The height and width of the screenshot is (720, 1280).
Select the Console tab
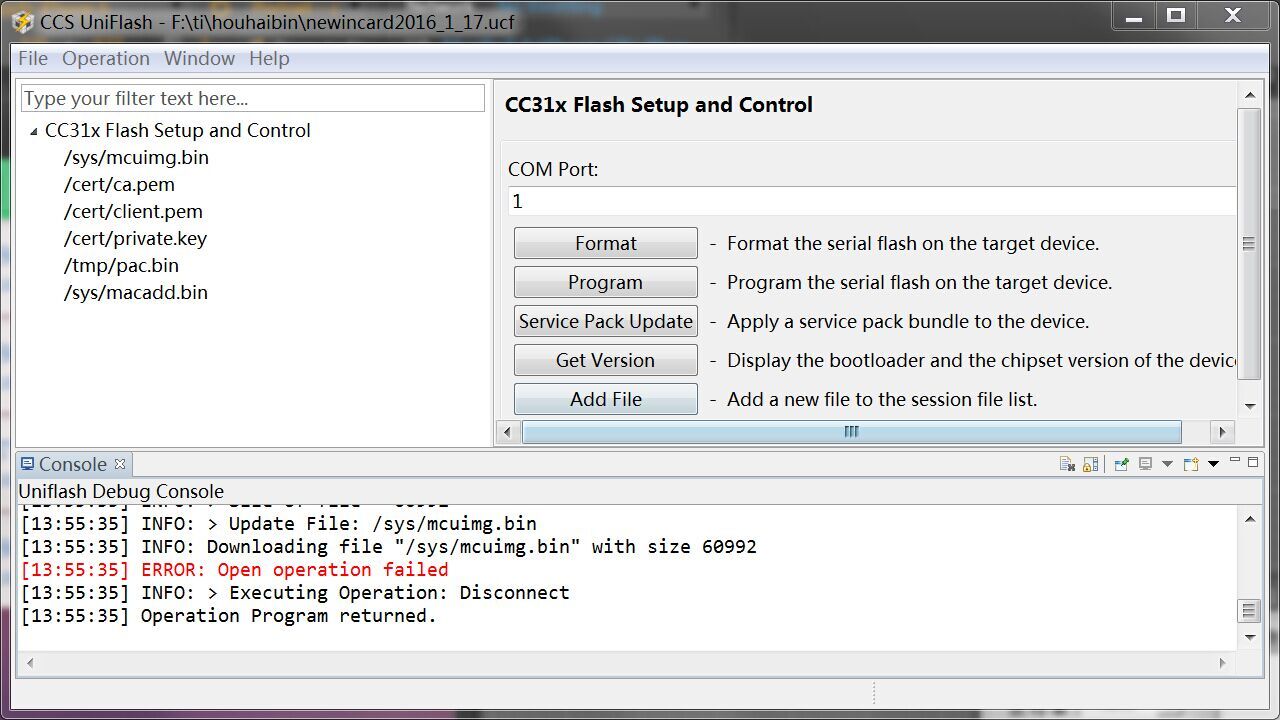click(73, 464)
